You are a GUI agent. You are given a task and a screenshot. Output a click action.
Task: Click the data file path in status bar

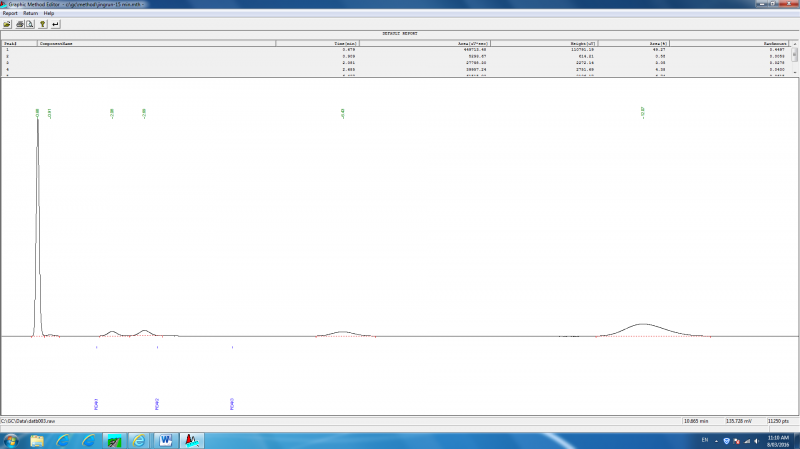coord(28,421)
